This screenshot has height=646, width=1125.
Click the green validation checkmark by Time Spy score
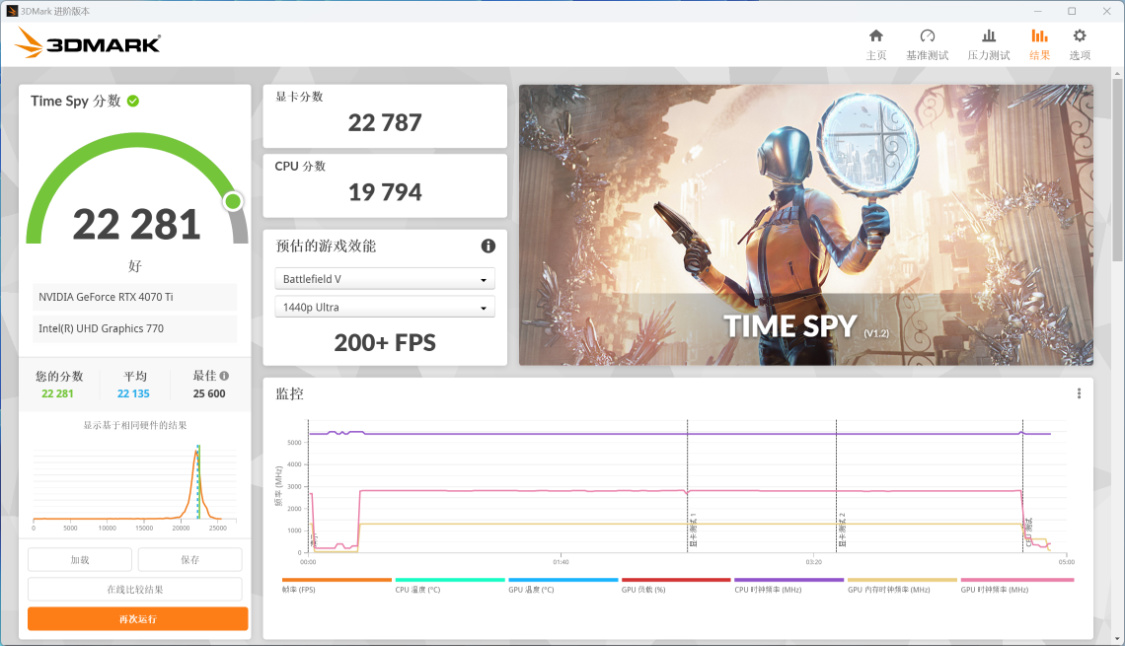133,101
